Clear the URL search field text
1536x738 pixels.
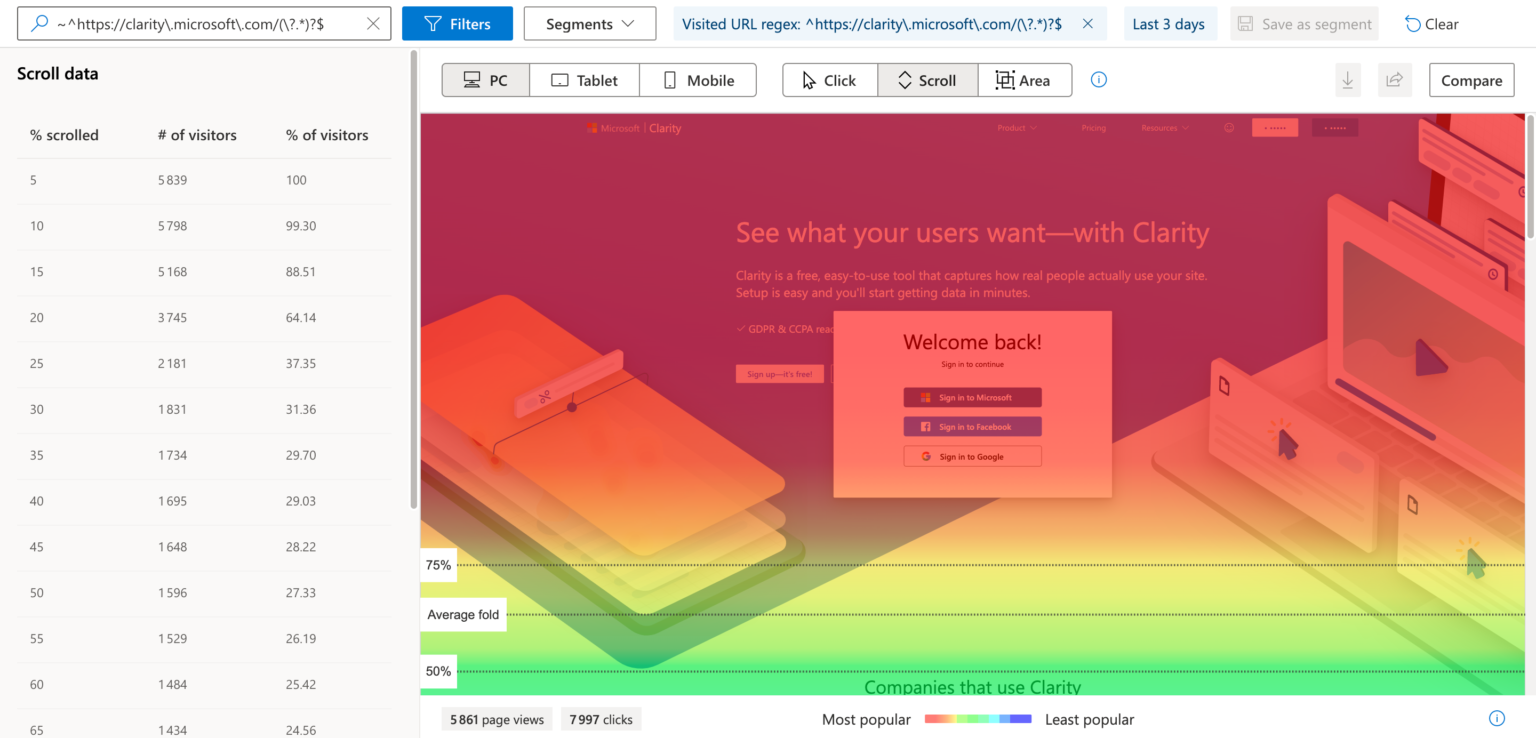[x=373, y=23]
